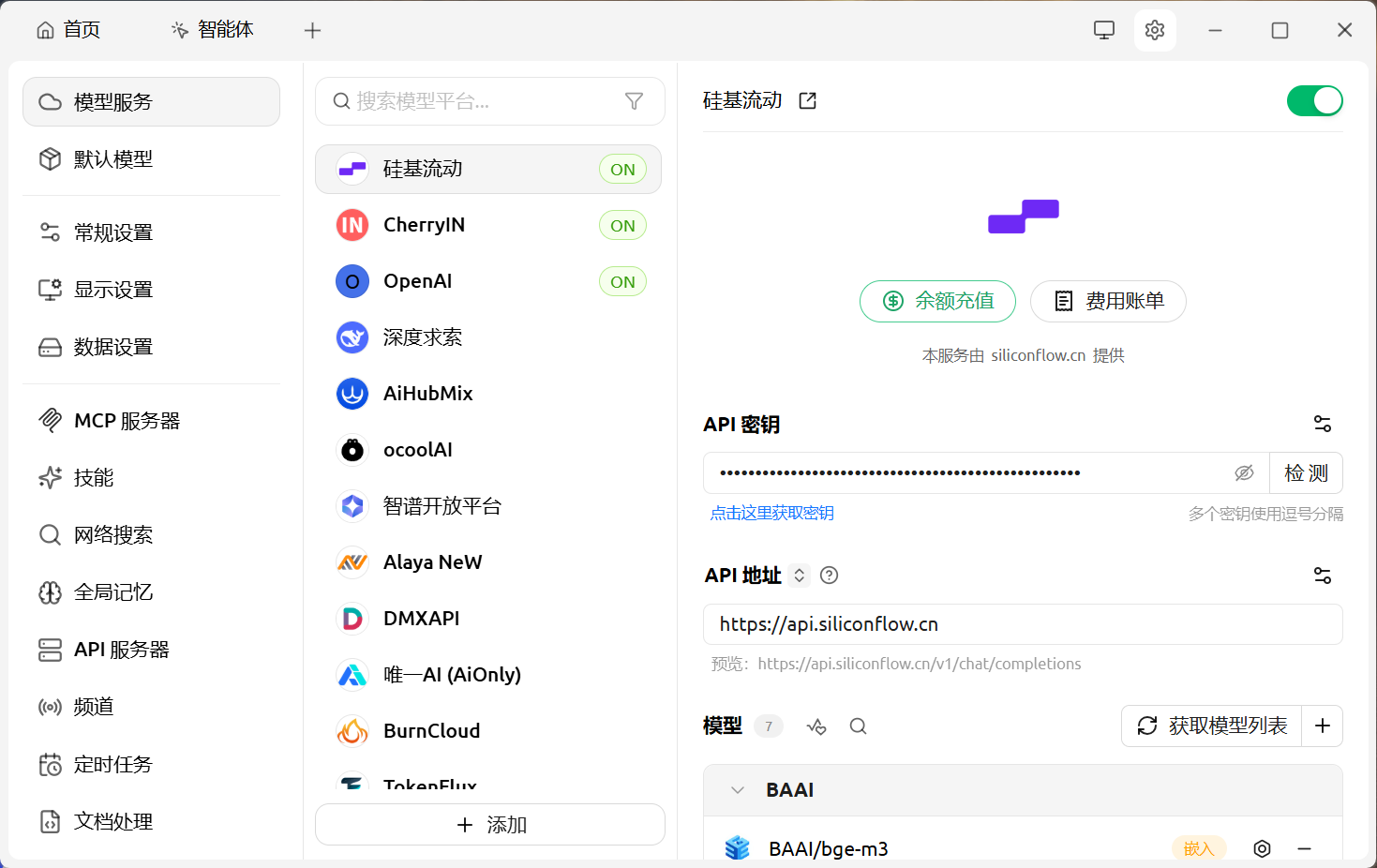Image resolution: width=1377 pixels, height=868 pixels.
Task: Click the help icon beside API 地址
Action: point(830,576)
